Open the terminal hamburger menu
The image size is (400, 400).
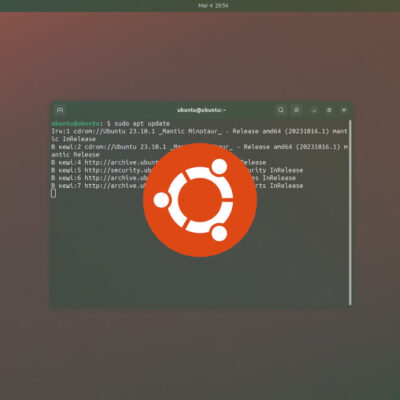(x=296, y=110)
